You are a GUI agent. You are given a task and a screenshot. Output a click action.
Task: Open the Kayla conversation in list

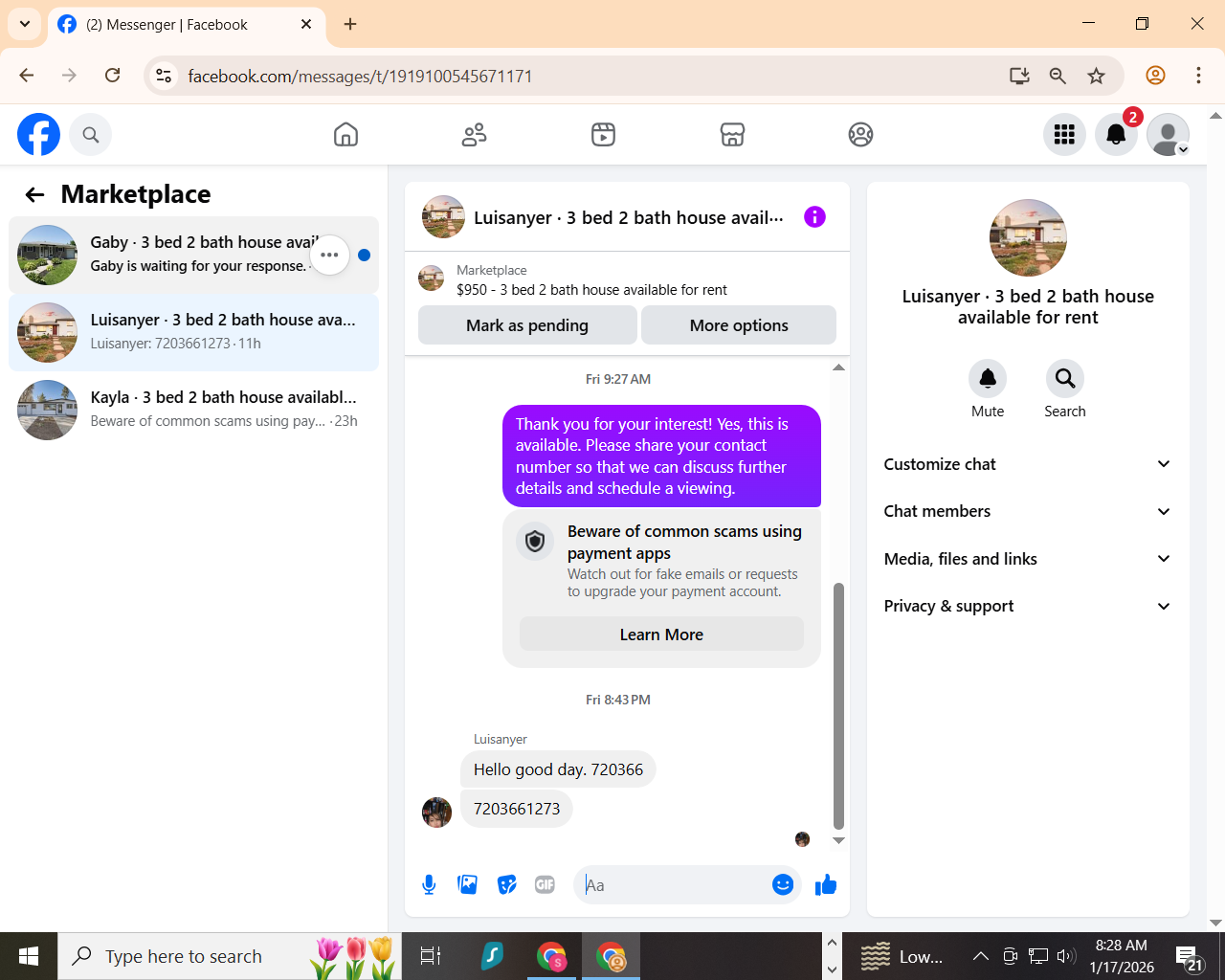[193, 410]
